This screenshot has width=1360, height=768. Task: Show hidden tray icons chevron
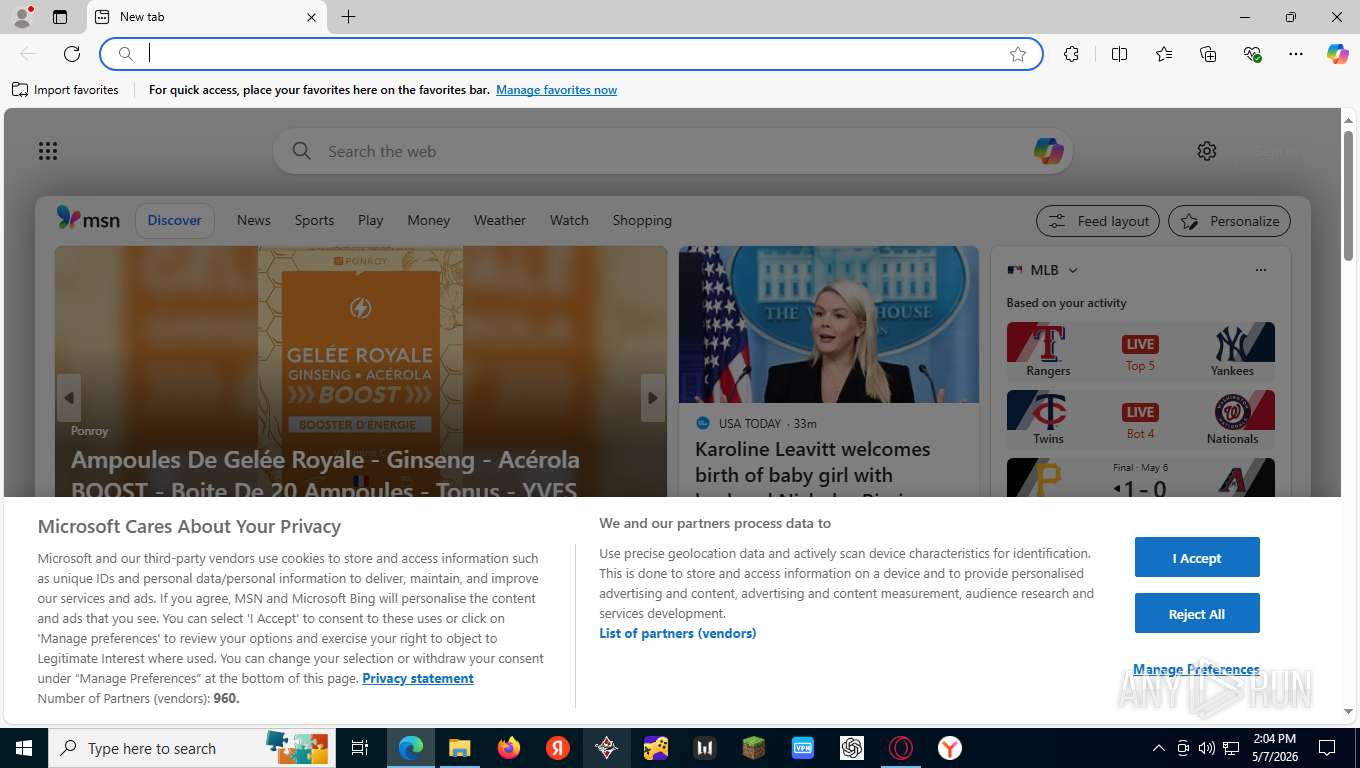(1159, 748)
